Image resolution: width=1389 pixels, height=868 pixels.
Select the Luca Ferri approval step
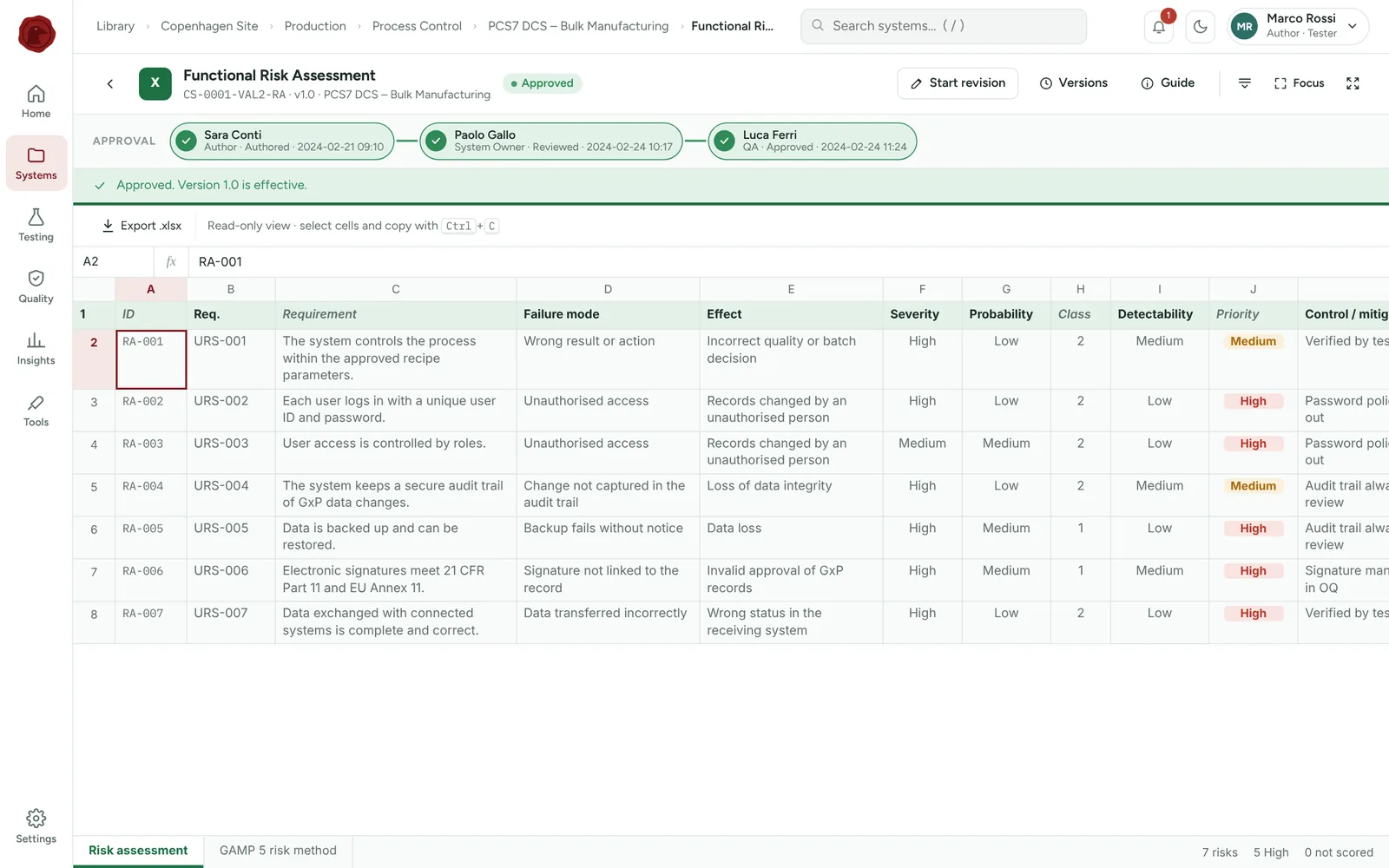click(x=813, y=141)
